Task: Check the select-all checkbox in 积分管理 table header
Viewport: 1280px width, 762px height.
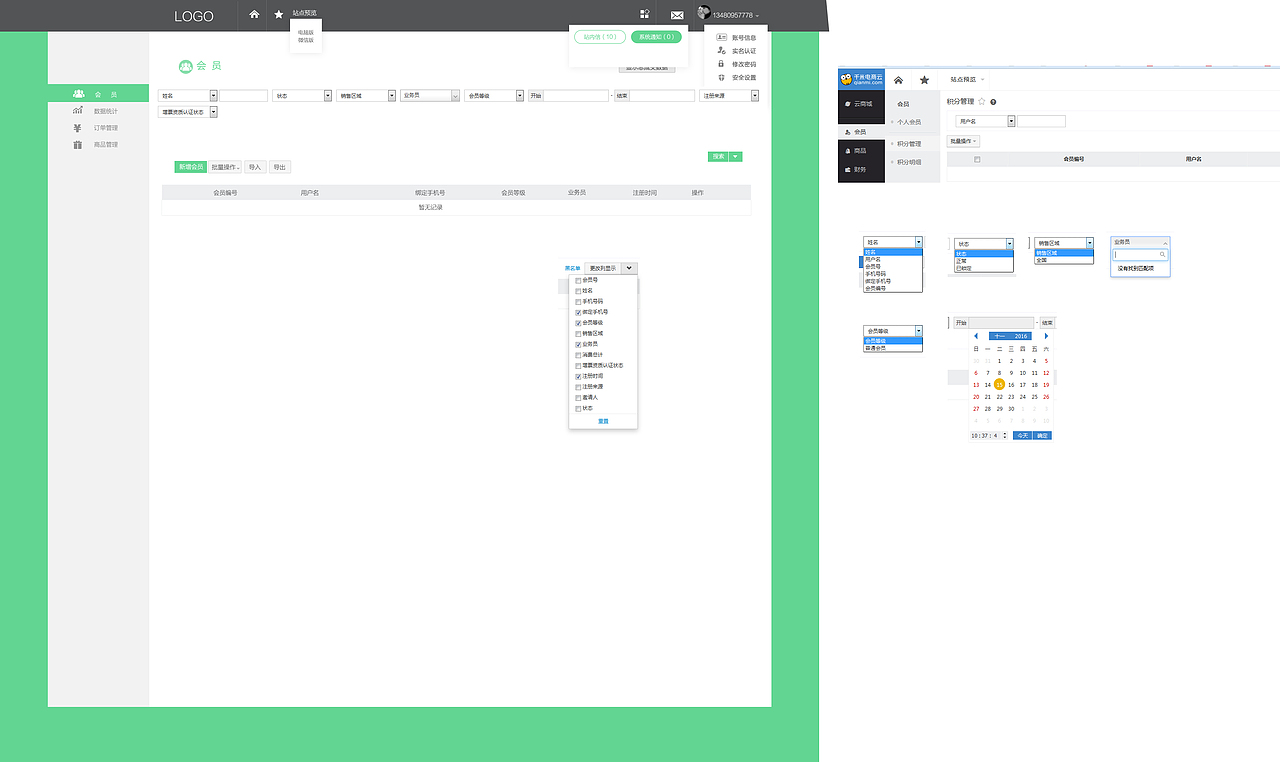Action: click(x=977, y=159)
